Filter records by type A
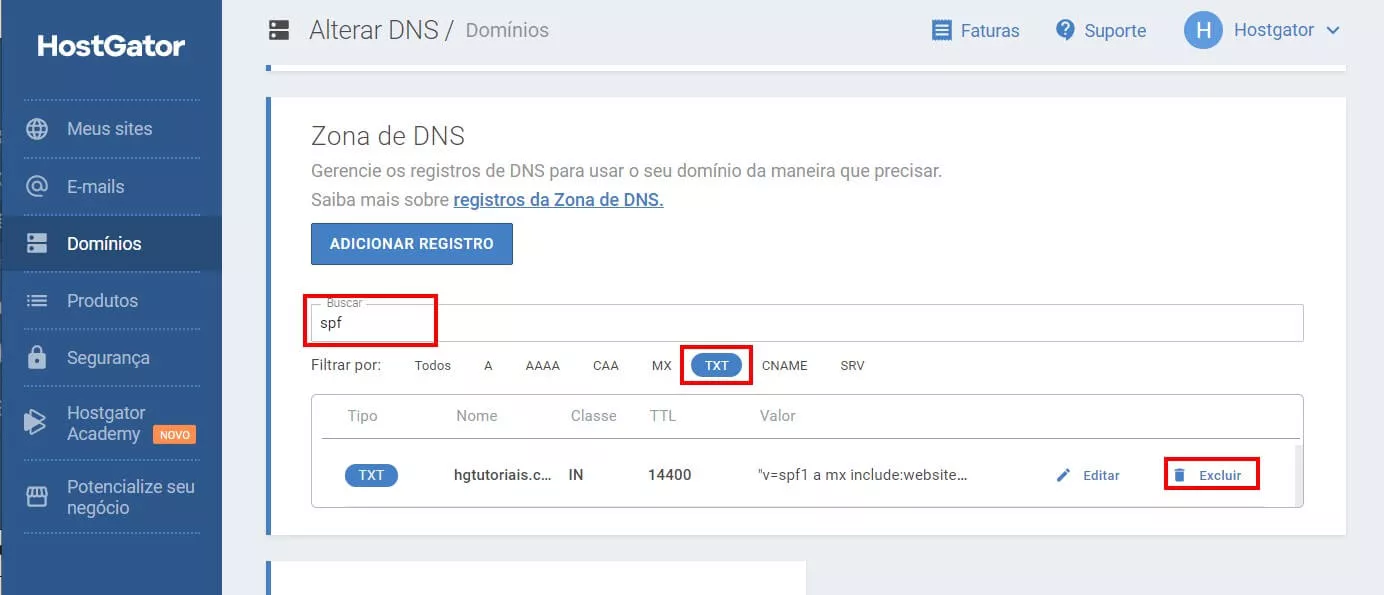 pyautogui.click(x=488, y=366)
